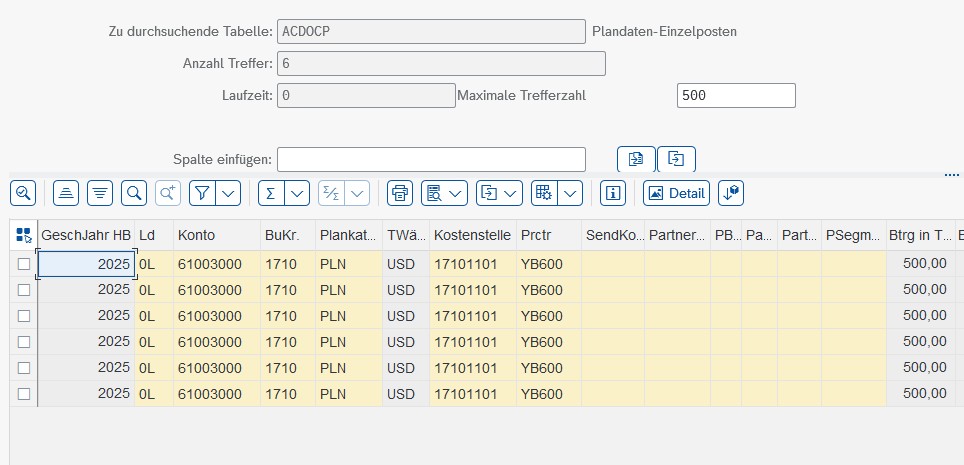Tick the checkbox of the first row
The width and height of the screenshot is (964, 465).
coord(24,264)
